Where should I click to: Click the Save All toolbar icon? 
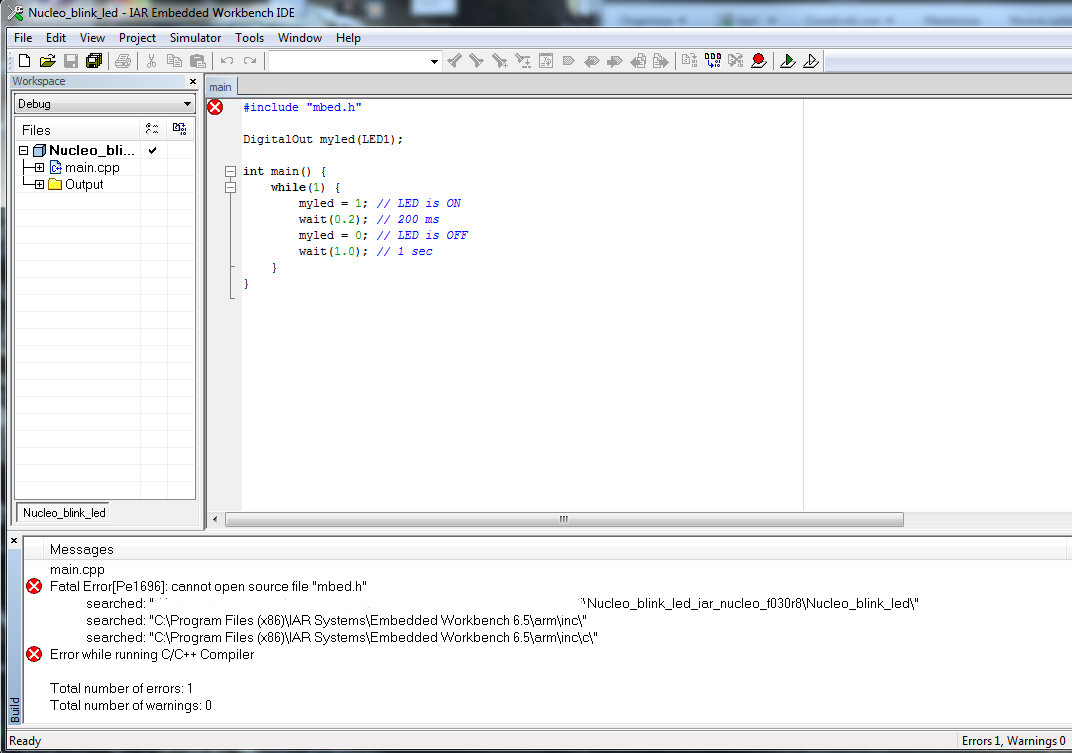94,61
